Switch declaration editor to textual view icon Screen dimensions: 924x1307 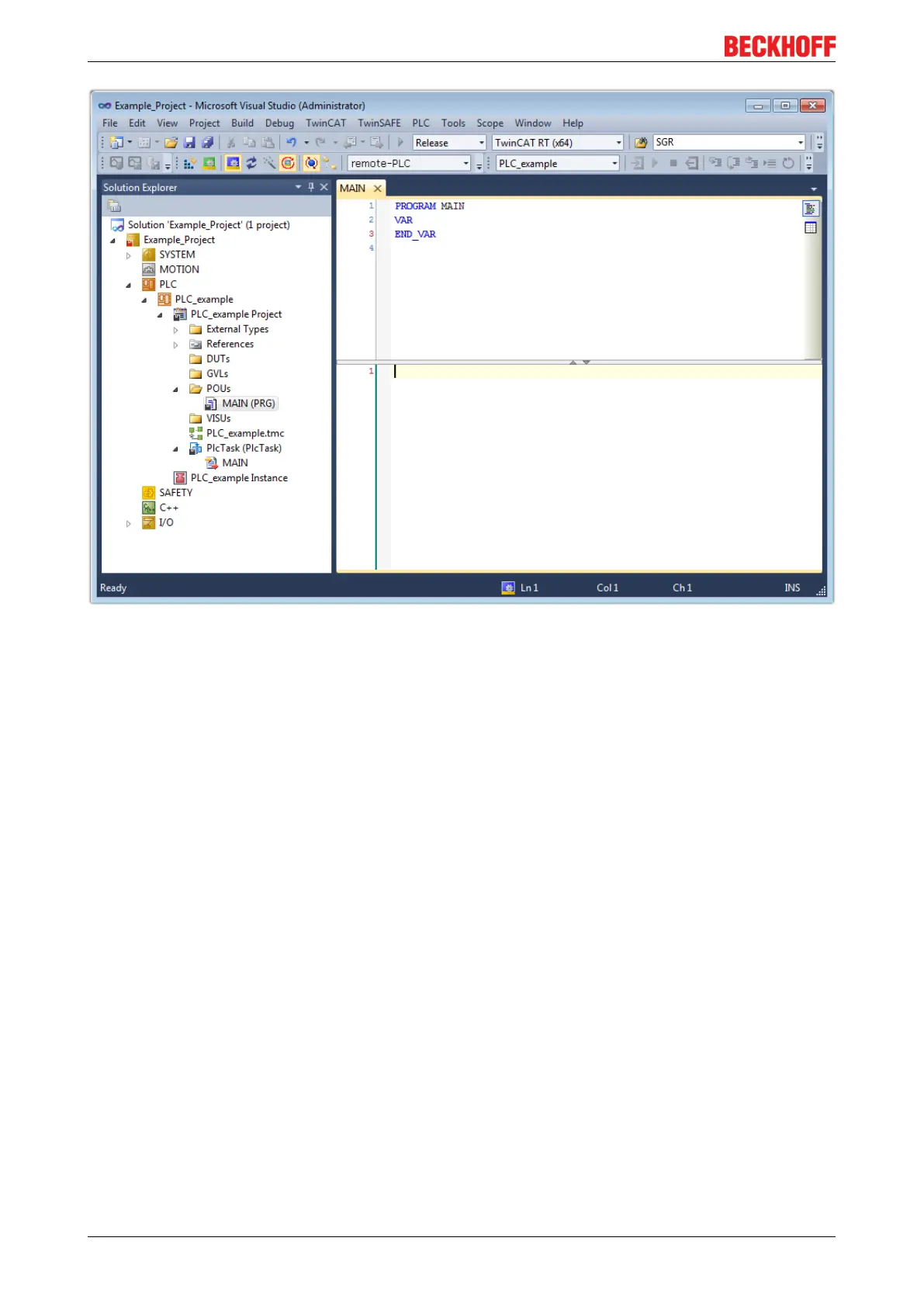click(811, 209)
